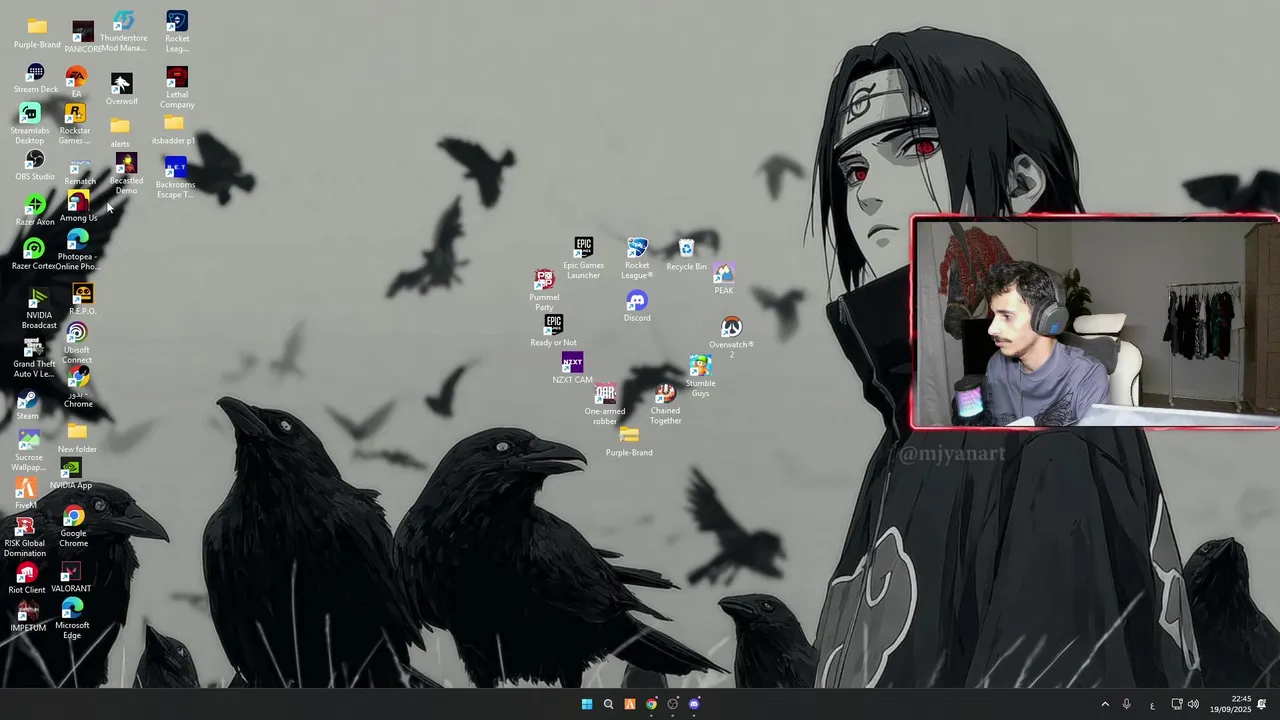Image resolution: width=1280 pixels, height=720 pixels.
Task: Switch to Chrome on the taskbar
Action: pyautogui.click(x=651, y=704)
